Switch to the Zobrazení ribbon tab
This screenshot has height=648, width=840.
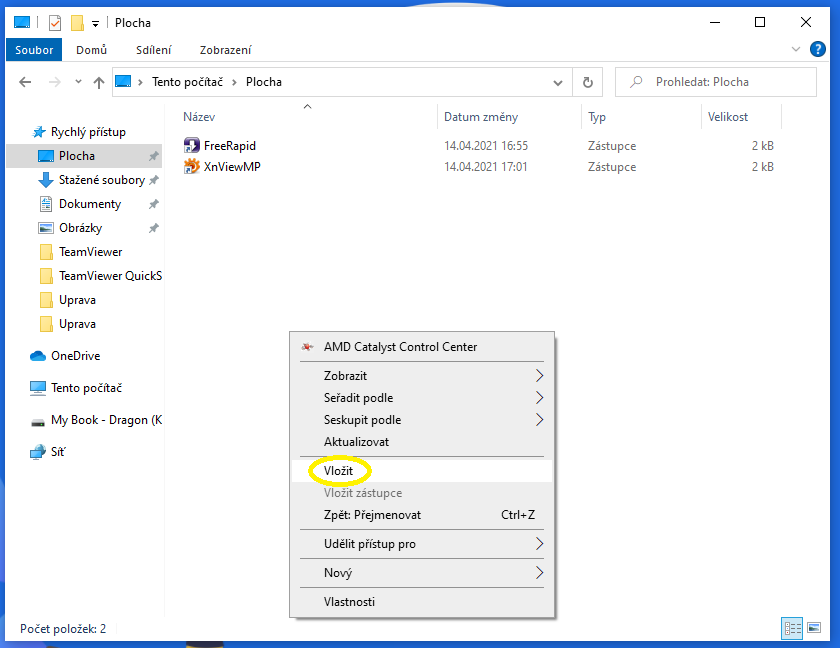(226, 50)
